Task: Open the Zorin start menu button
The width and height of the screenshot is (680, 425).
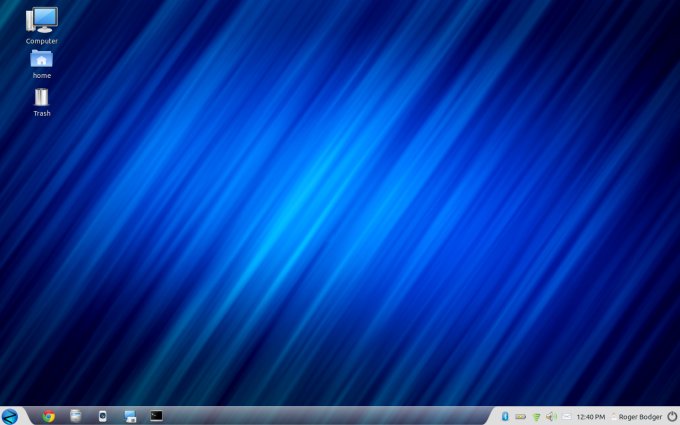Action: coord(10,416)
